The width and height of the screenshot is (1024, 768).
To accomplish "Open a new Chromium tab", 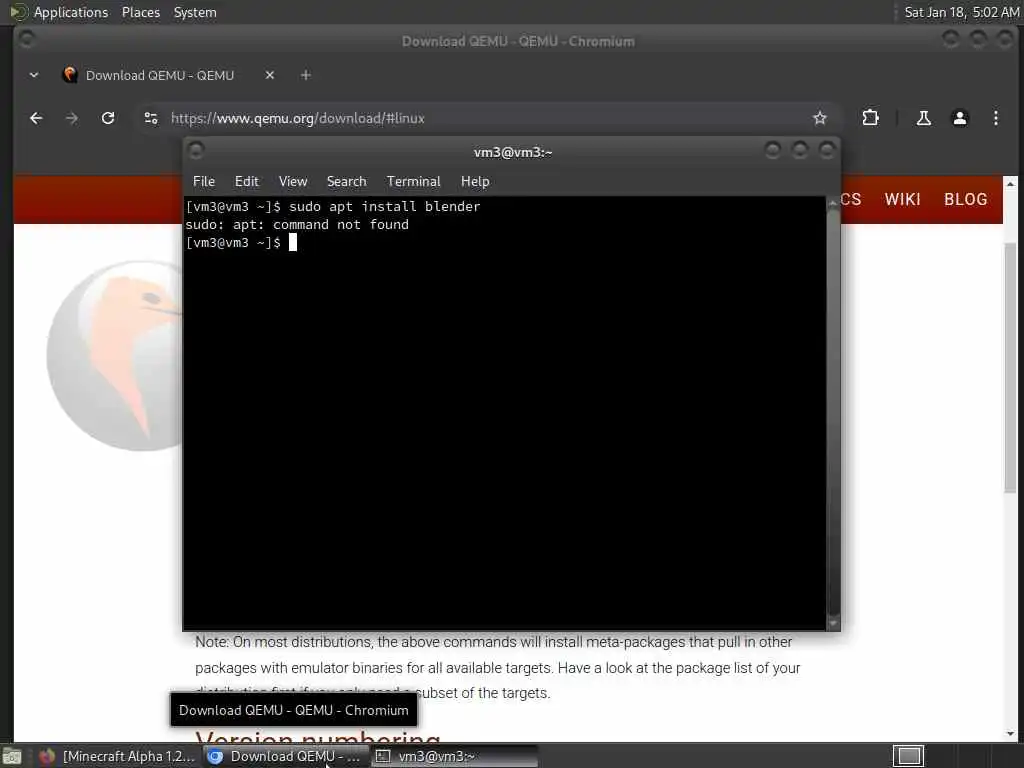I will pos(306,75).
